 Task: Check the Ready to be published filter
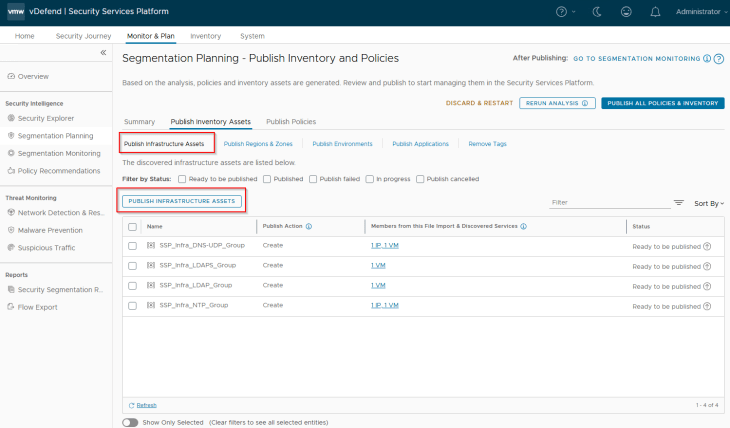point(182,179)
